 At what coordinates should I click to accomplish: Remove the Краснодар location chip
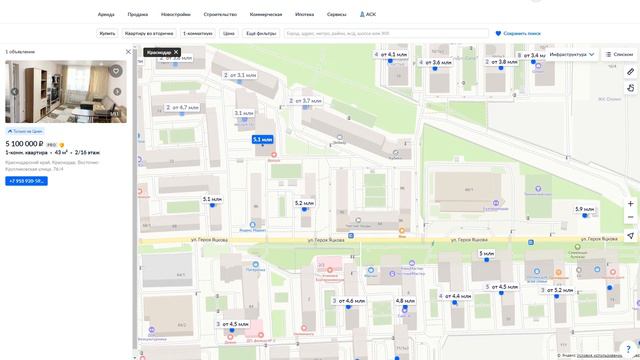pyautogui.click(x=176, y=52)
